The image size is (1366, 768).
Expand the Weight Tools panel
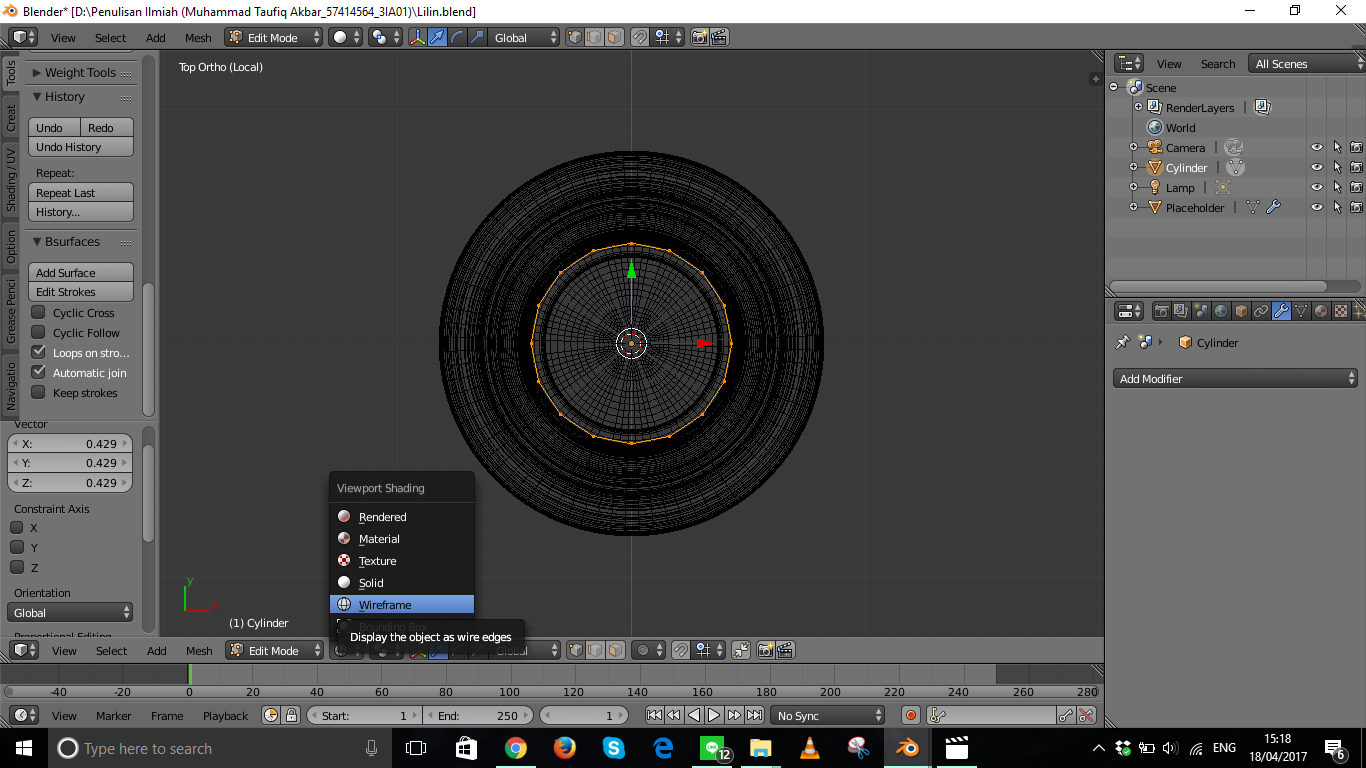pyautogui.click(x=82, y=72)
